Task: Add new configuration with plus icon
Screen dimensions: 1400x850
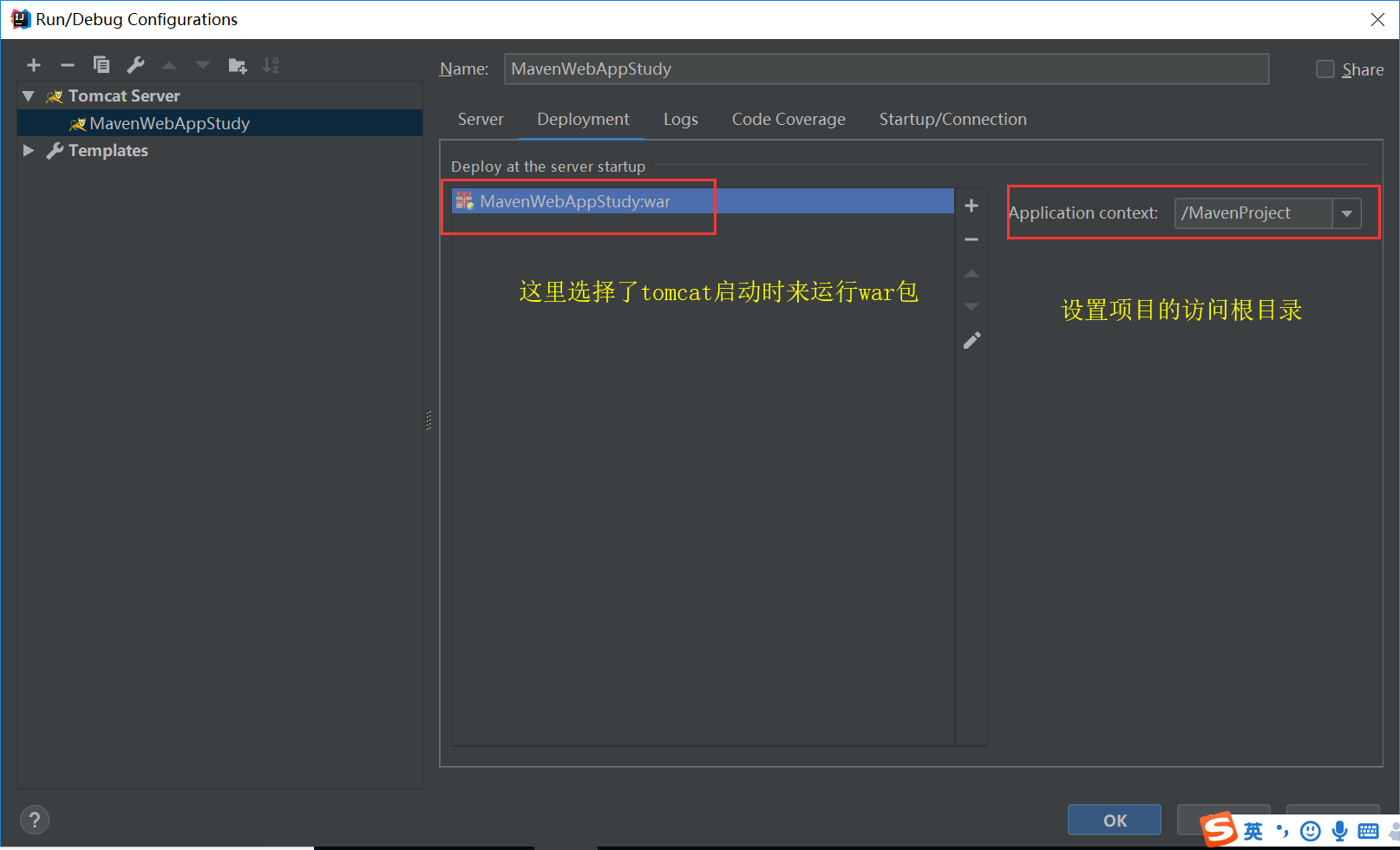Action: [34, 65]
